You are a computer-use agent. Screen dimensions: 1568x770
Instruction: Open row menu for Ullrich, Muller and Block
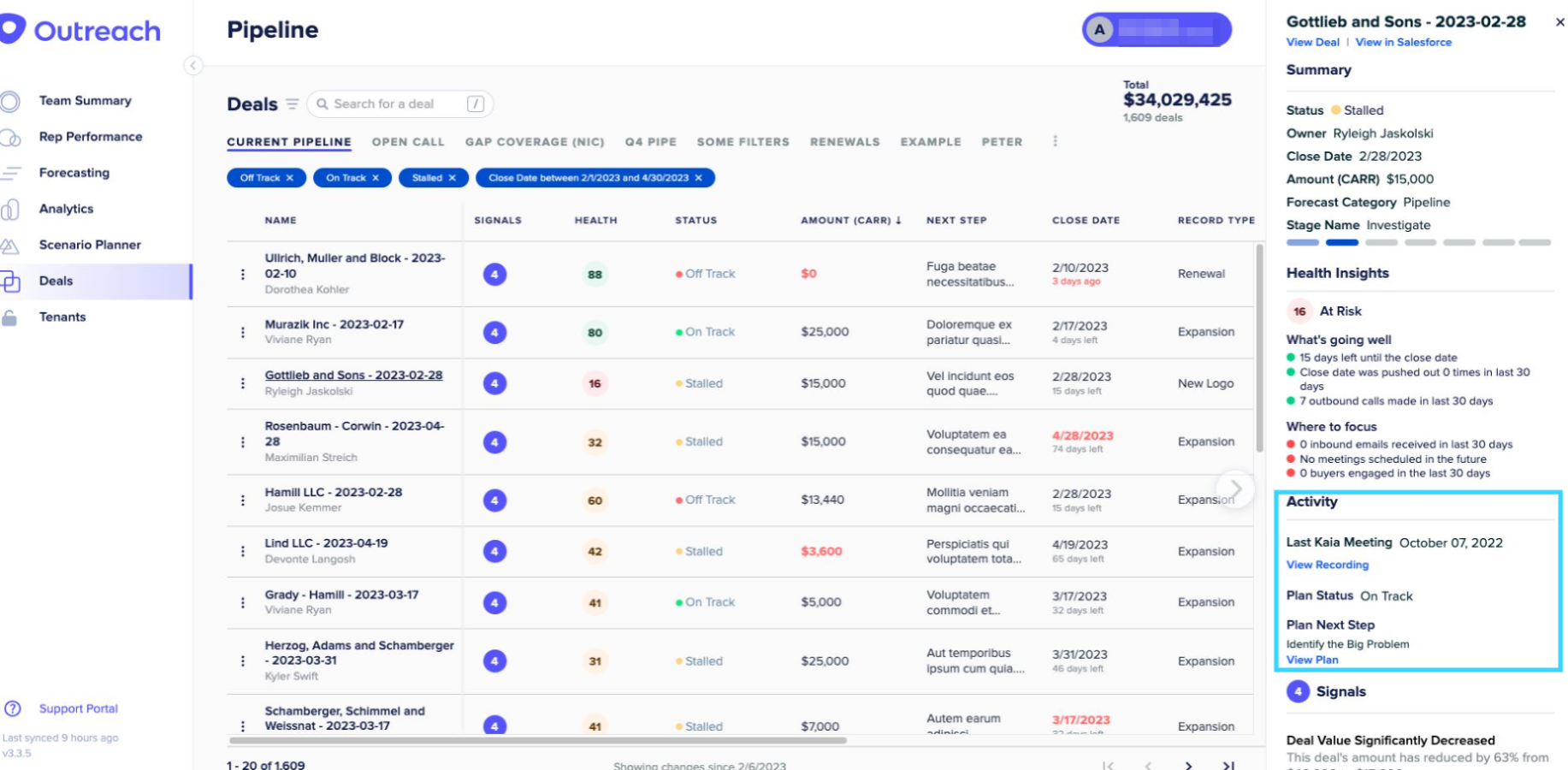243,274
